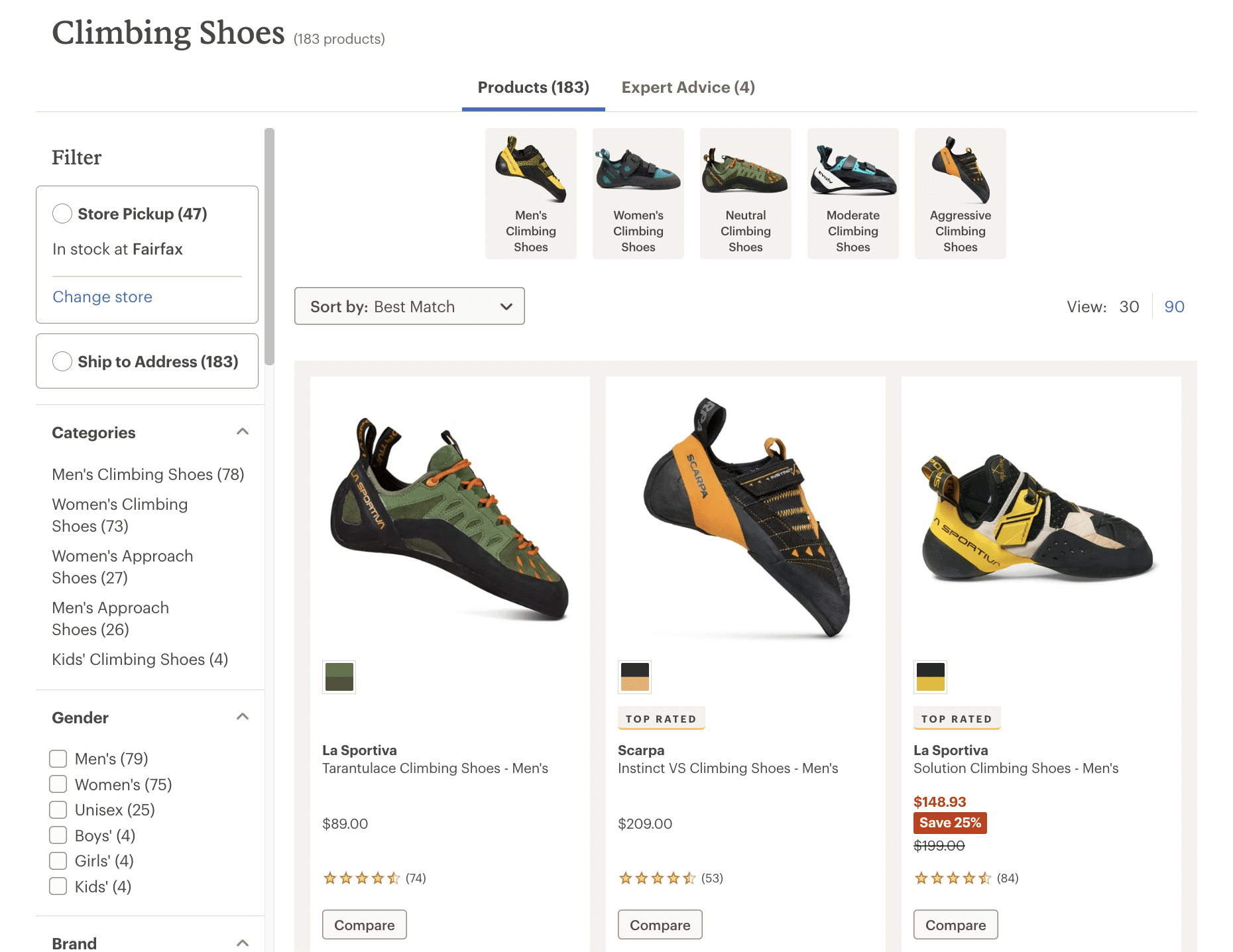
Task: Filter by Kids' Climbing Shoes (4)
Action: (140, 660)
